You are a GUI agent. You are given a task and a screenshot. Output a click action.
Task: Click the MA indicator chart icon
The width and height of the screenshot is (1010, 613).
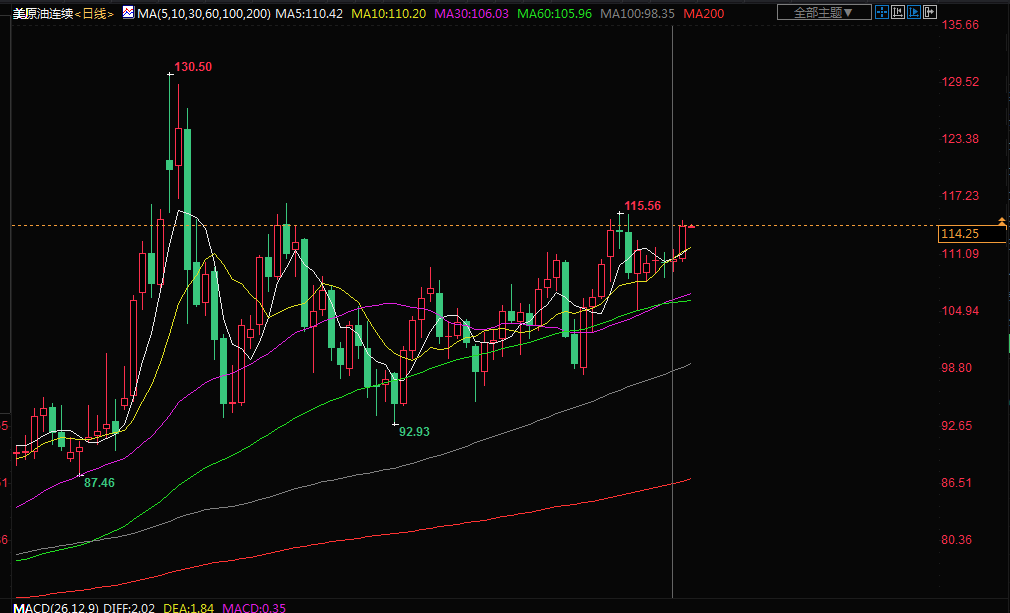tap(128, 13)
